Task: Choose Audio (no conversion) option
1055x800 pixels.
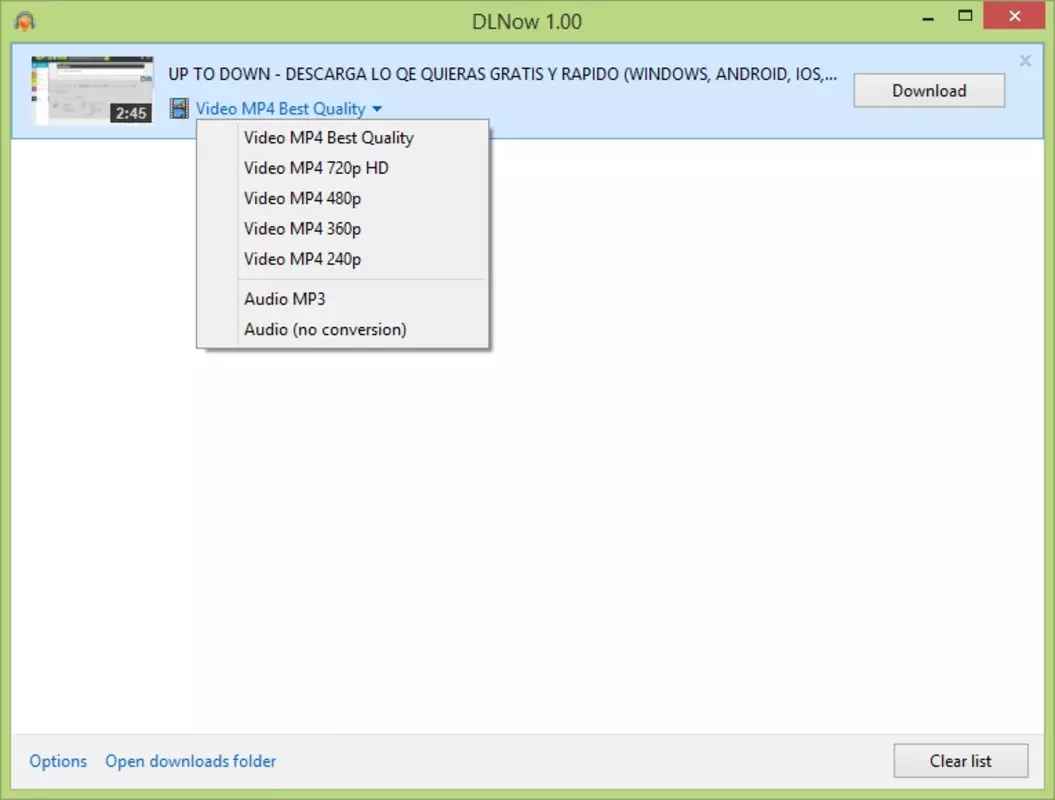Action: coord(343,330)
